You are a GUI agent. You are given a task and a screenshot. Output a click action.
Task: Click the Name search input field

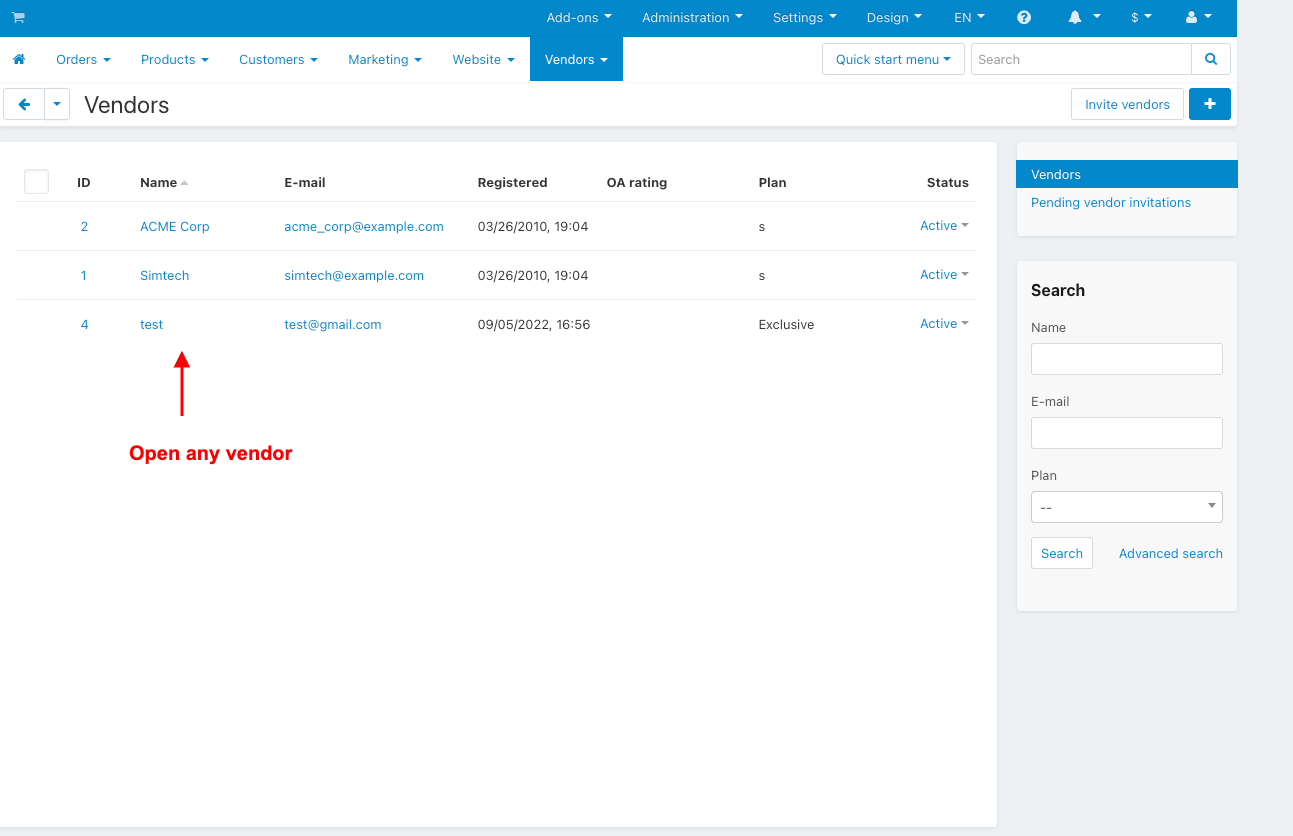1126,359
